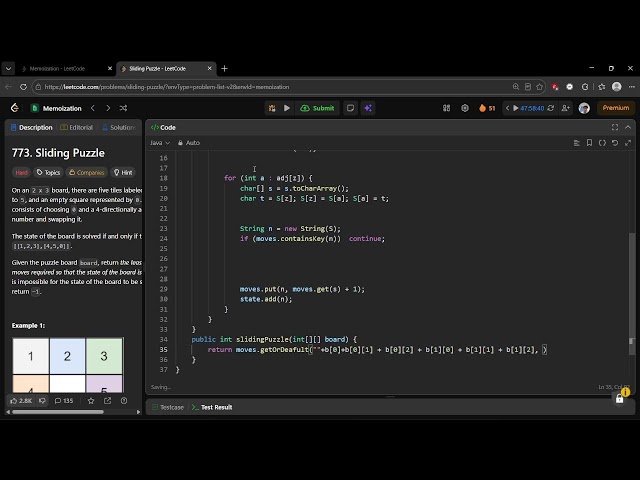Open the help question mark icon
The width and height of the screenshot is (640, 480).
124,401
